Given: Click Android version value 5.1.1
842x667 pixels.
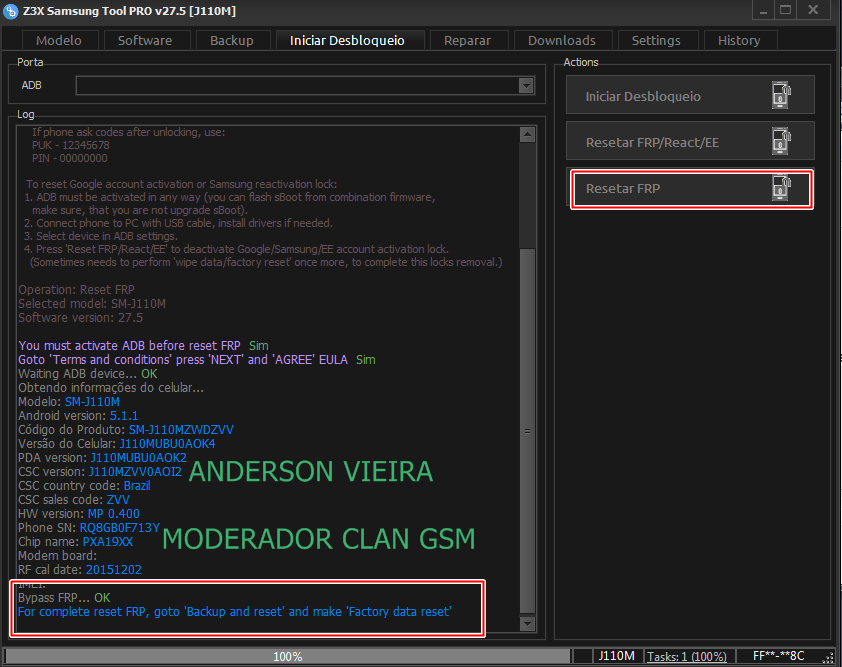Looking at the screenshot, I should pos(124,416).
